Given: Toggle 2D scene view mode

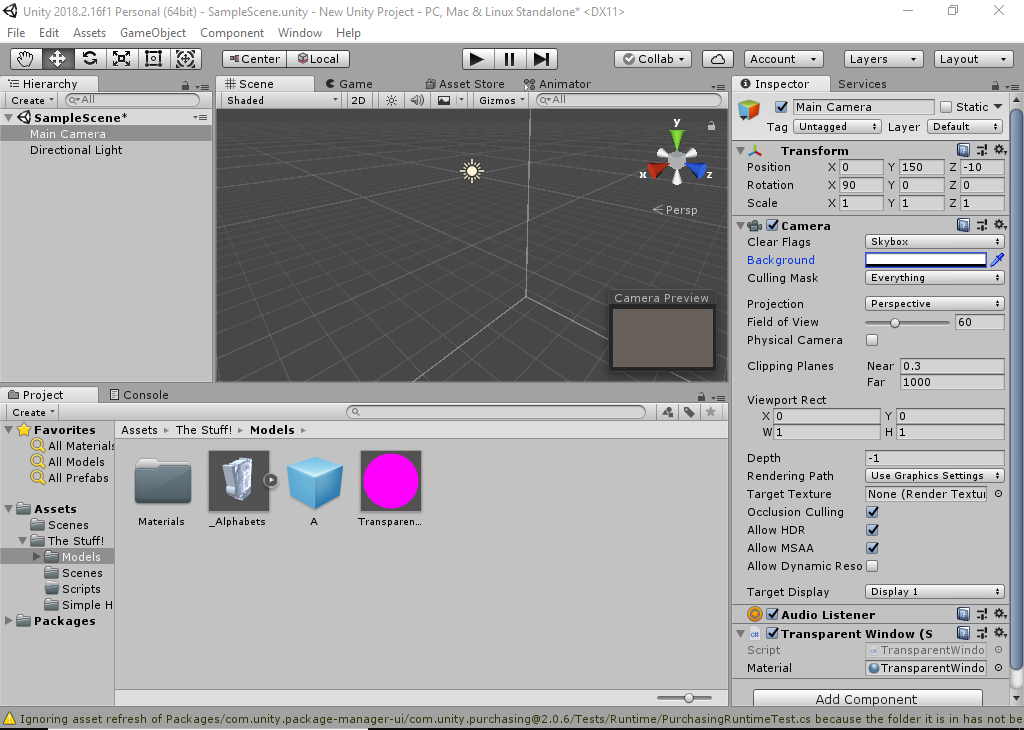Looking at the screenshot, I should point(359,100).
